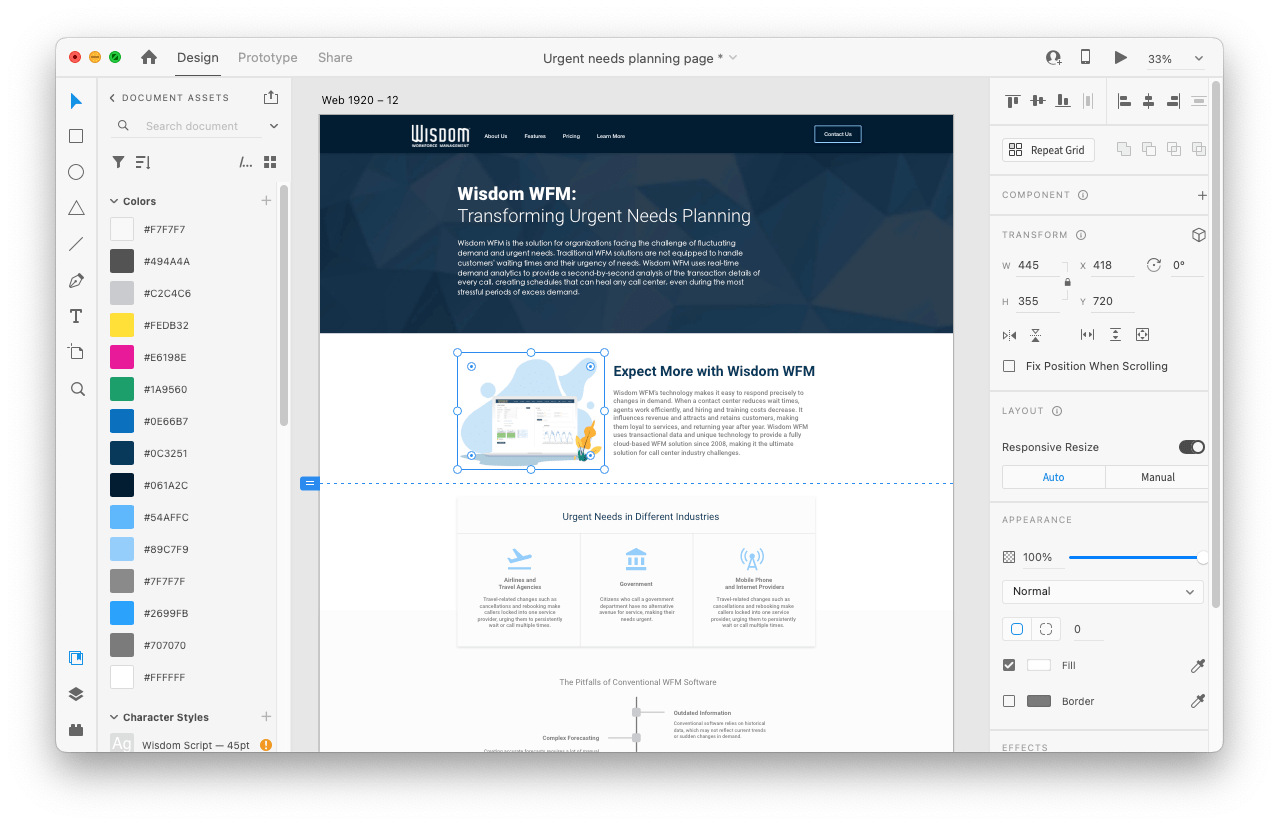Select the Line tool
This screenshot has width=1279, height=826.
coord(76,244)
